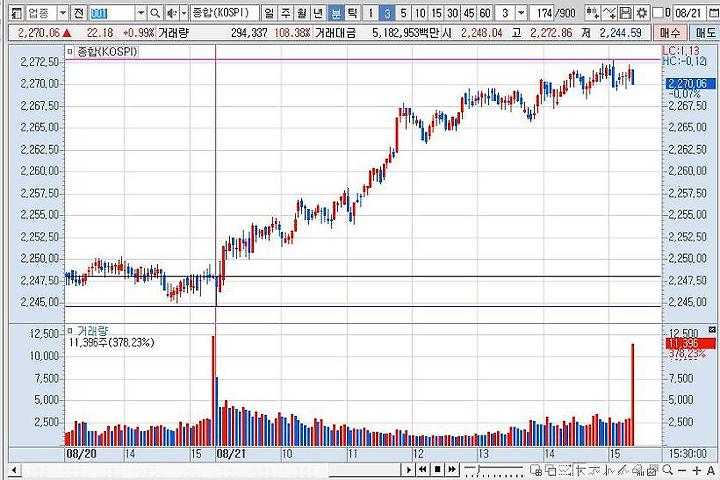Select the 틱 (tick) period button
This screenshot has width=720, height=480.
[x=351, y=13]
